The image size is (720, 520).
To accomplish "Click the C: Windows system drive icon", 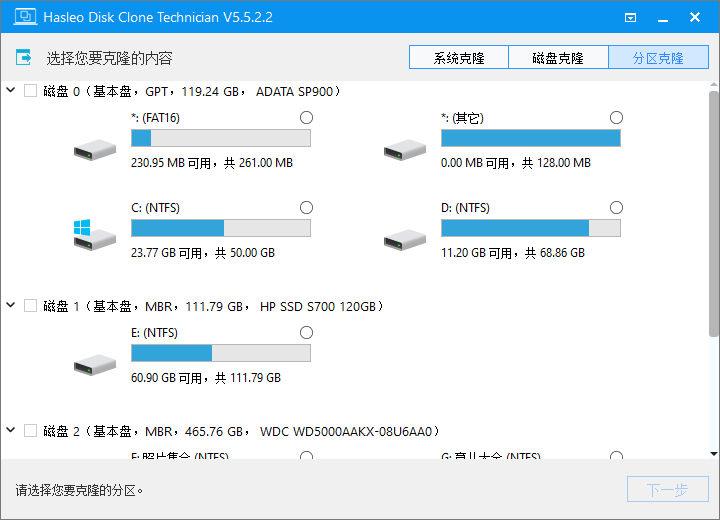I will [94, 237].
